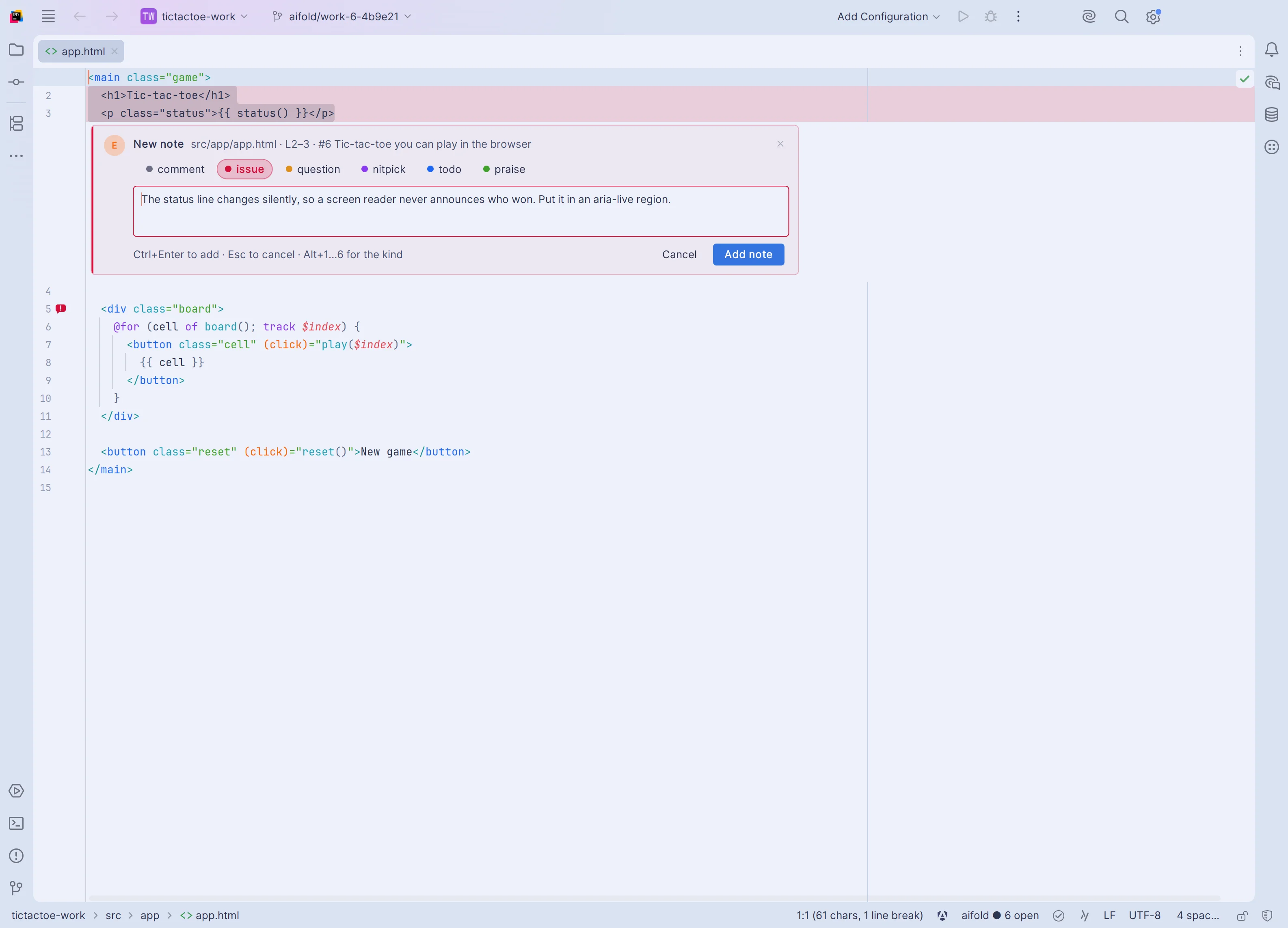Image resolution: width=1288 pixels, height=928 pixels.
Task: Click the src breadcrumb
Action: (x=113, y=915)
